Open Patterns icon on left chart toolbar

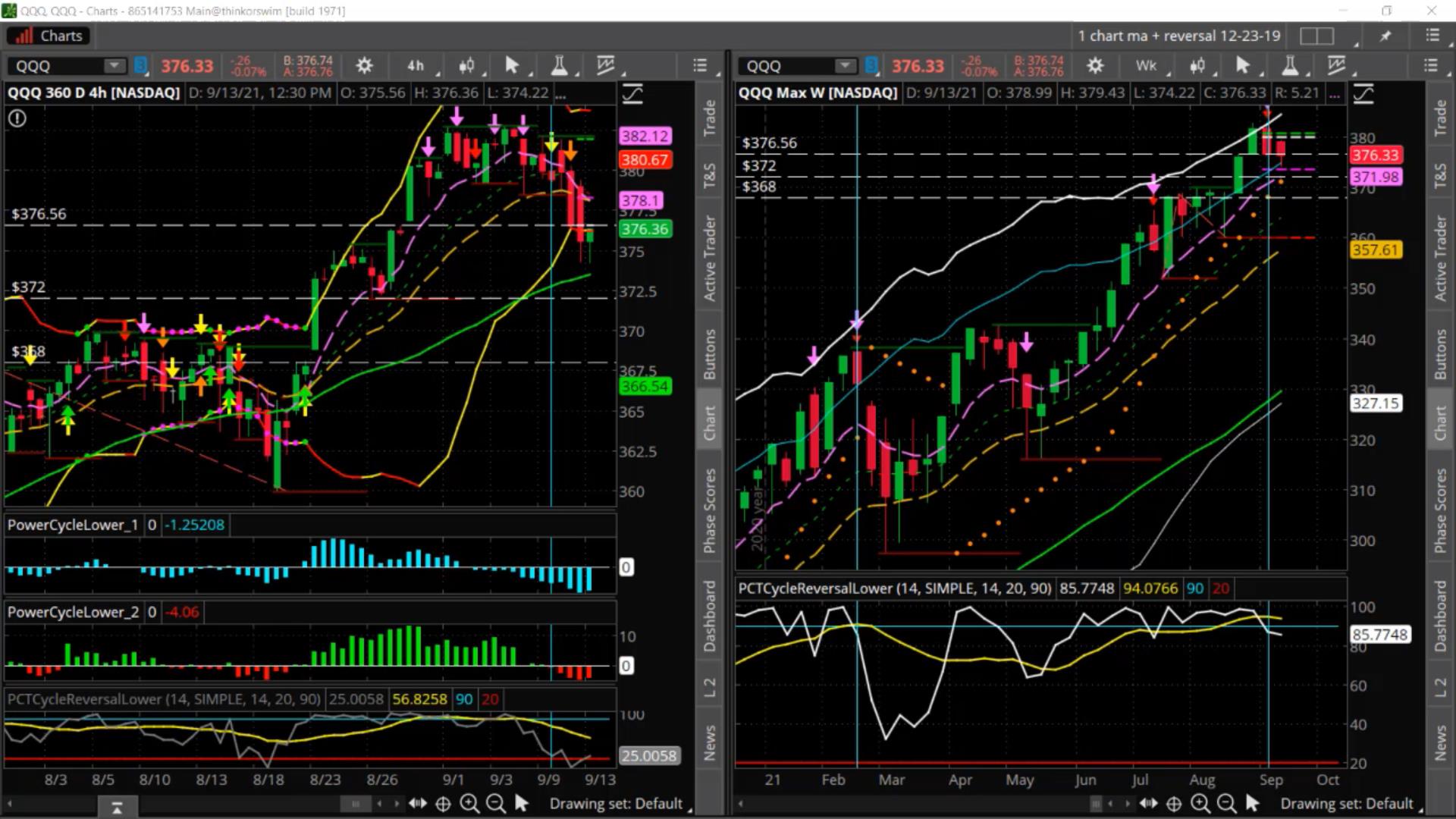[605, 66]
